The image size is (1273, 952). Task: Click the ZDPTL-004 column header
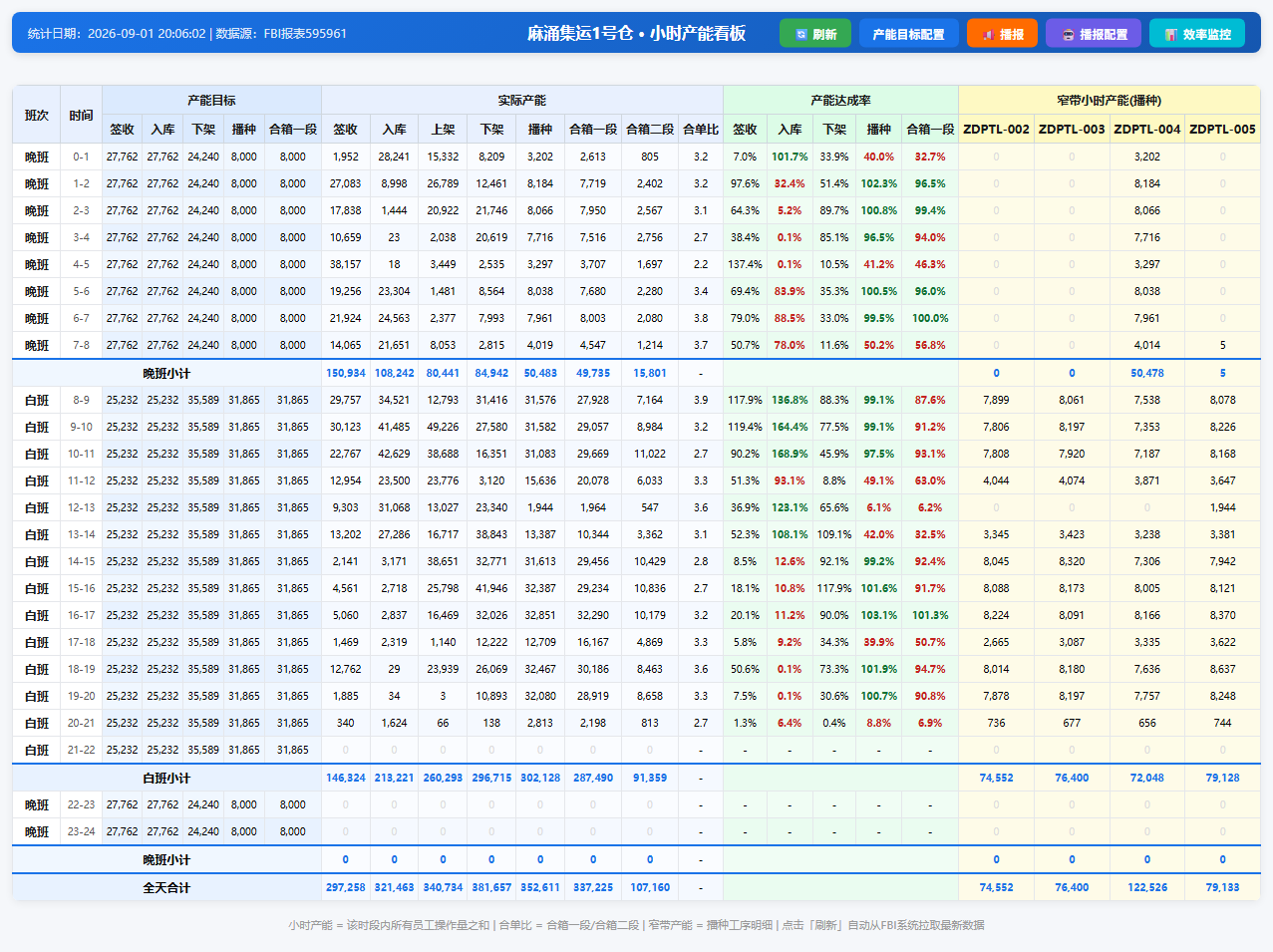point(1146,129)
